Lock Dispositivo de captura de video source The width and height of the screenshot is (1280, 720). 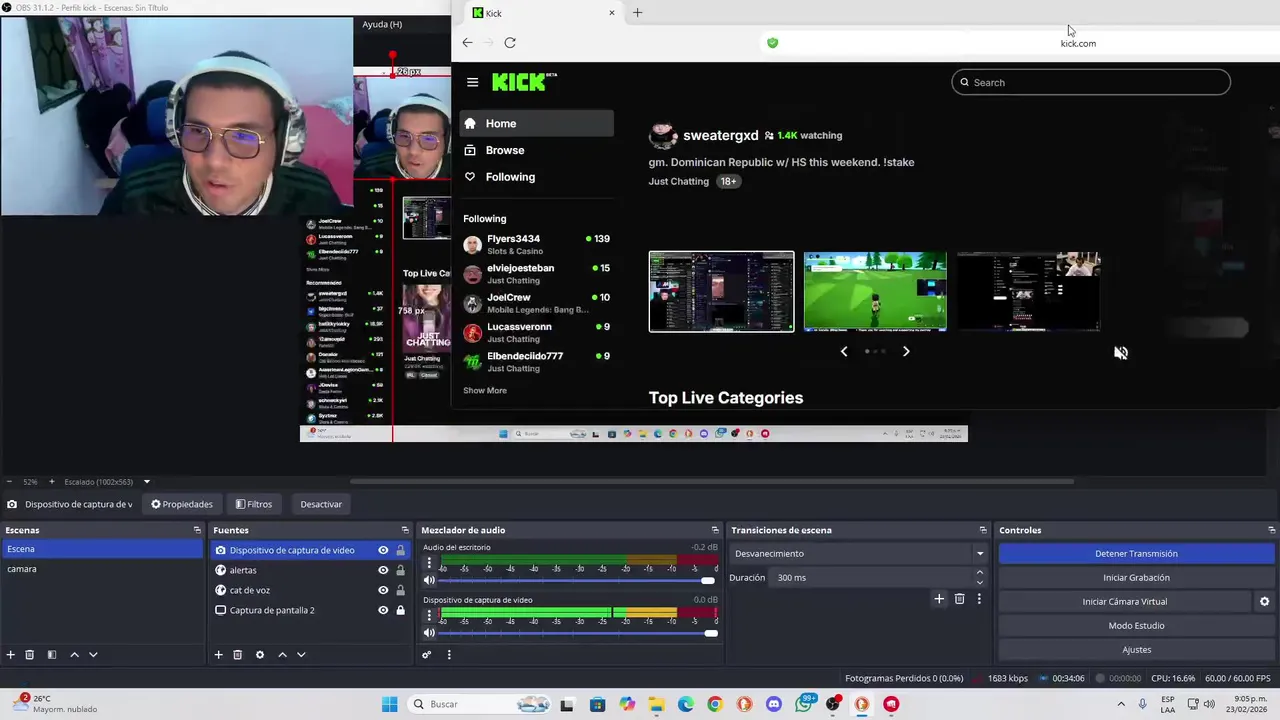pos(401,550)
